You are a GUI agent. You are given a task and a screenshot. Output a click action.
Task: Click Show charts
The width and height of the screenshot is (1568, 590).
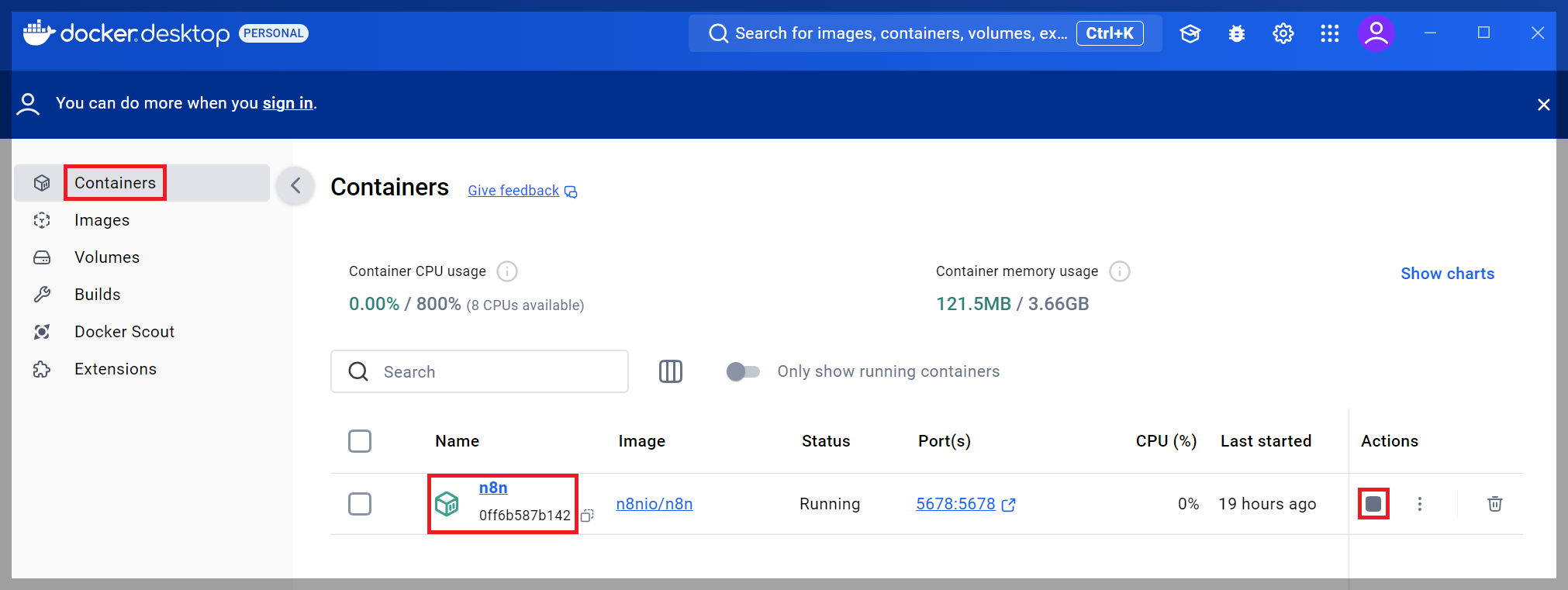click(1447, 274)
